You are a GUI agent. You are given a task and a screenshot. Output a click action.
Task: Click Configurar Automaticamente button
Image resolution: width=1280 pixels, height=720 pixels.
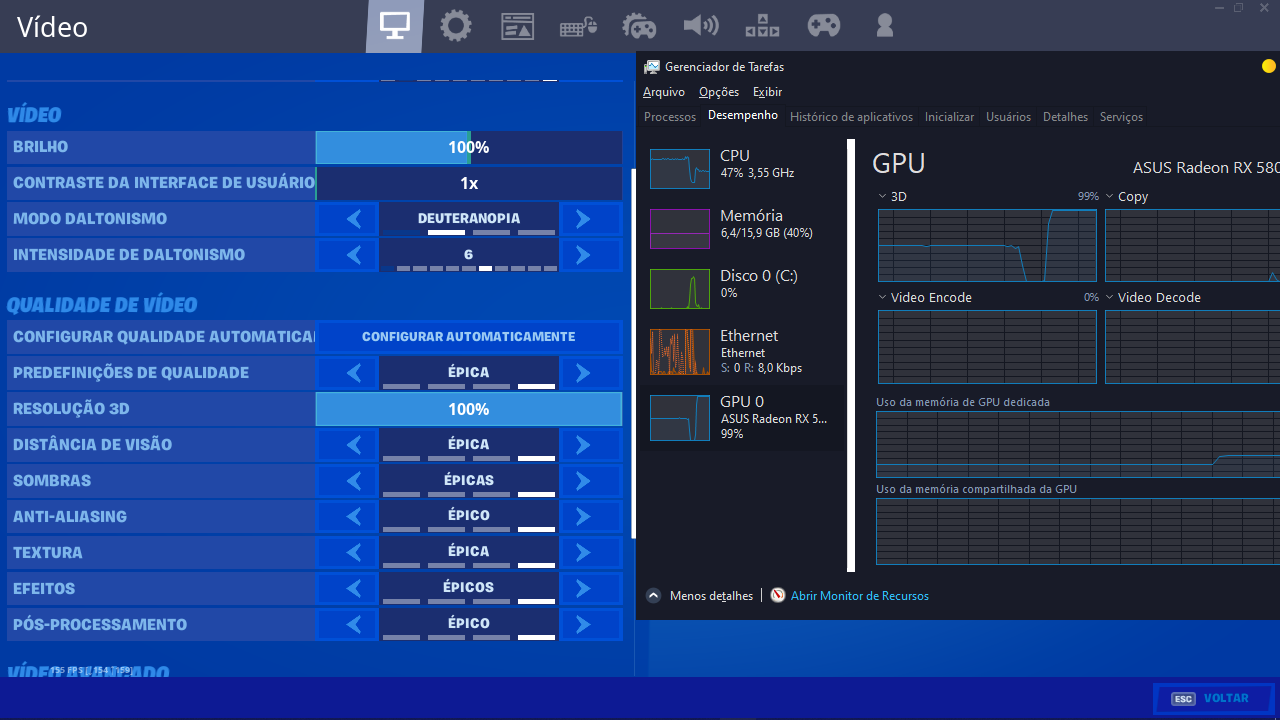[469, 337]
